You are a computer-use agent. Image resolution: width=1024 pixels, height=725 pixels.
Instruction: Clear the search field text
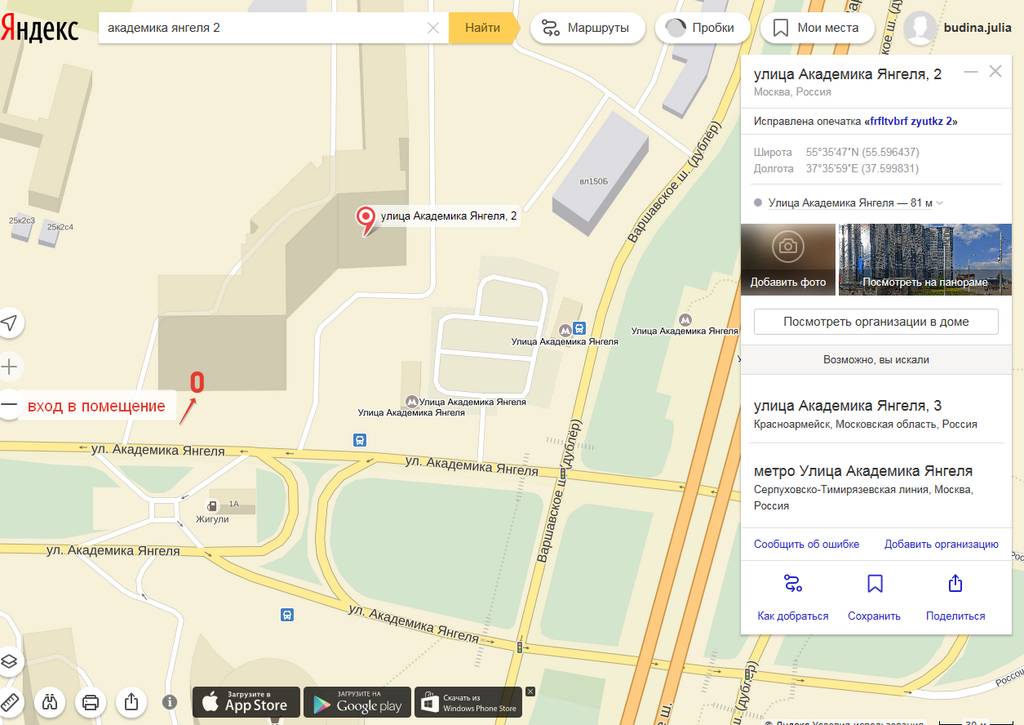[433, 27]
